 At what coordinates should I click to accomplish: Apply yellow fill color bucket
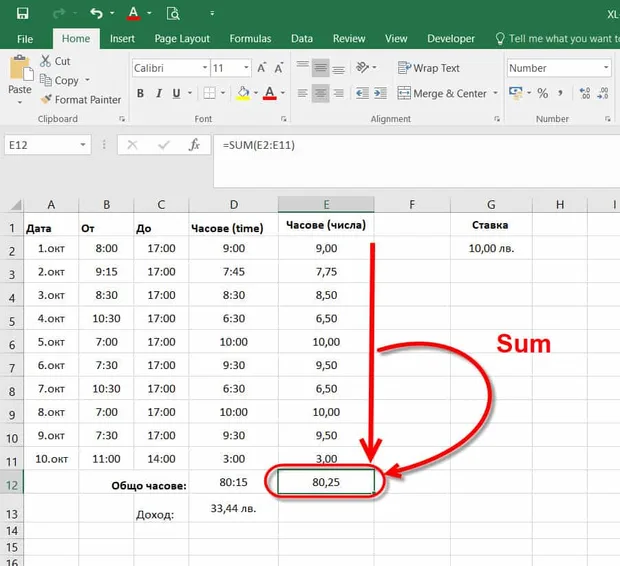coord(243,93)
